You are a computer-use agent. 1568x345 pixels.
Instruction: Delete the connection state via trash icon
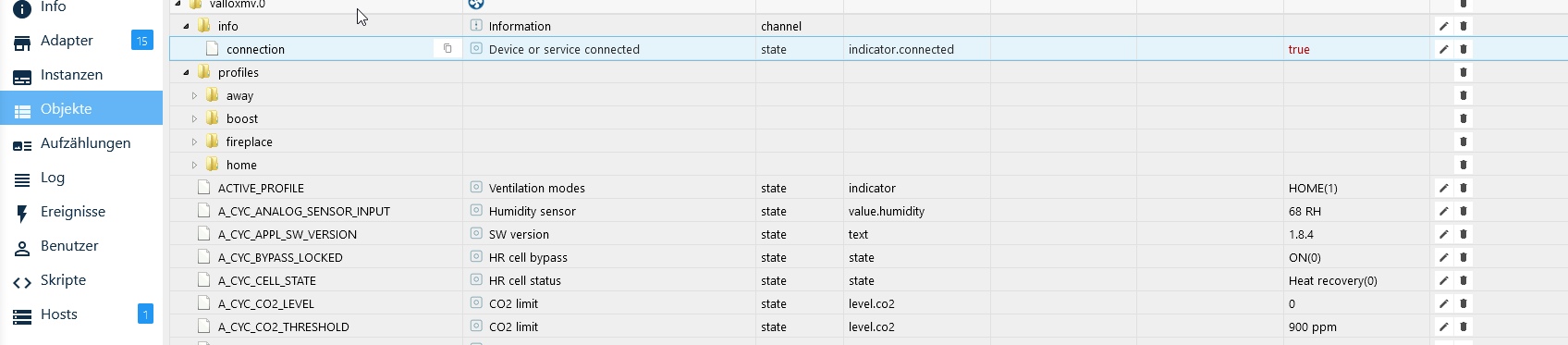[1464, 49]
